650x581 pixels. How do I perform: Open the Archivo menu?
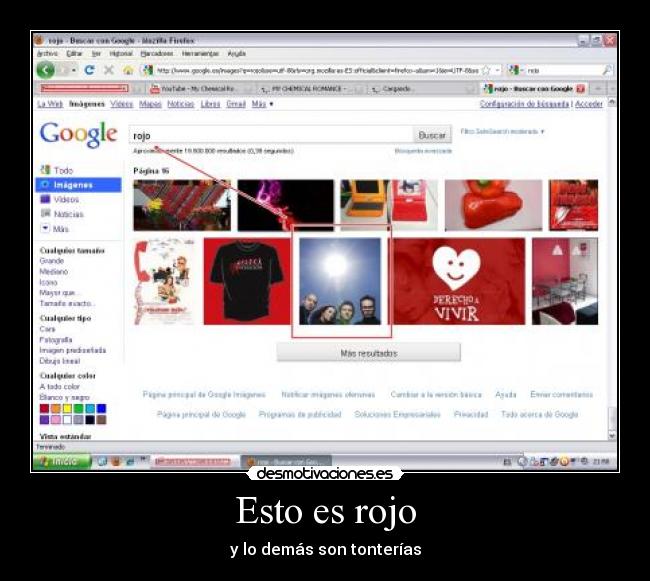pos(47,53)
